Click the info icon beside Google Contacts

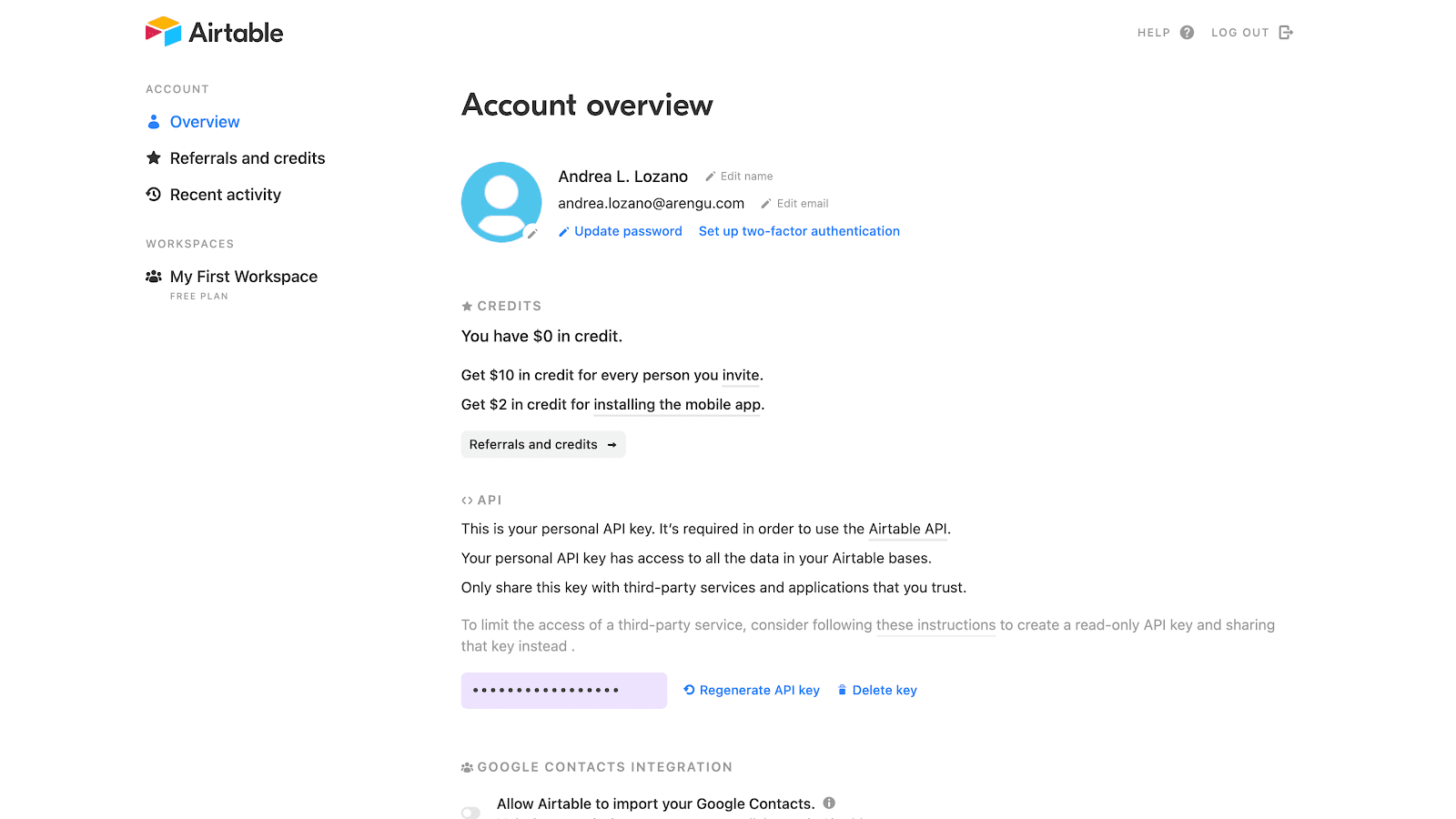tap(829, 803)
